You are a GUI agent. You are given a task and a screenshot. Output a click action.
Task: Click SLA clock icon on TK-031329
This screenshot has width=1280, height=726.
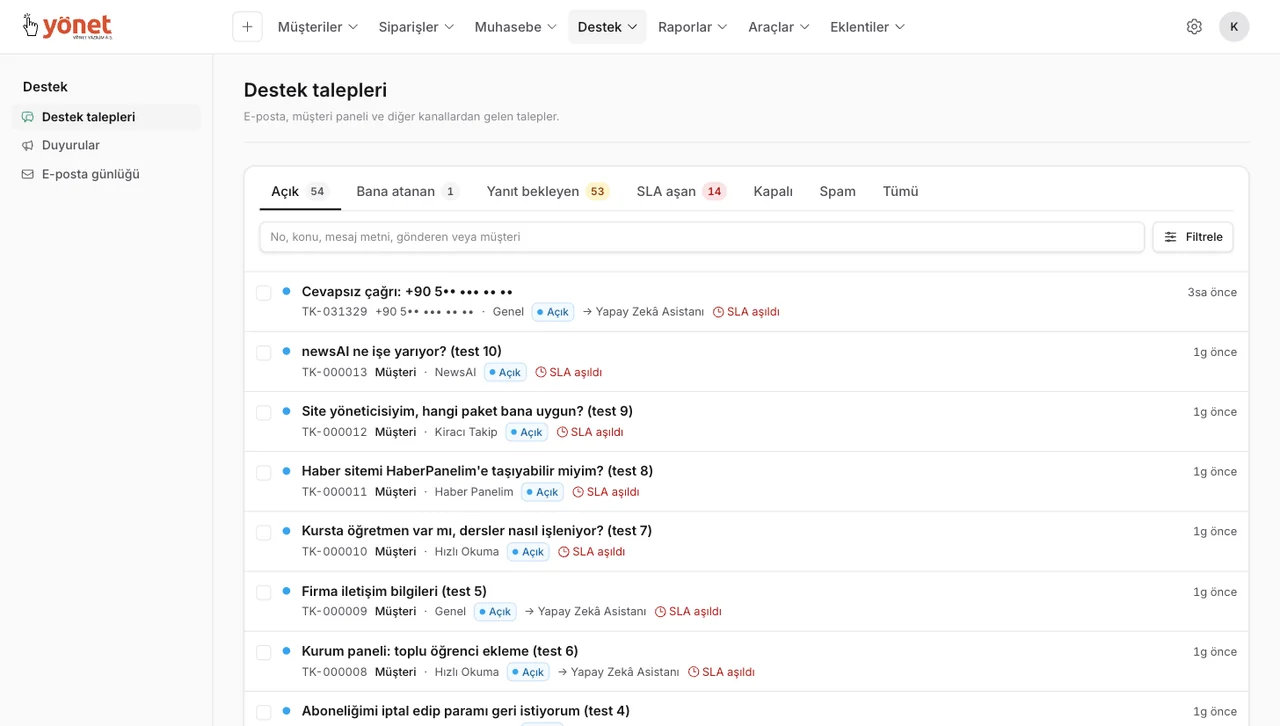(718, 312)
